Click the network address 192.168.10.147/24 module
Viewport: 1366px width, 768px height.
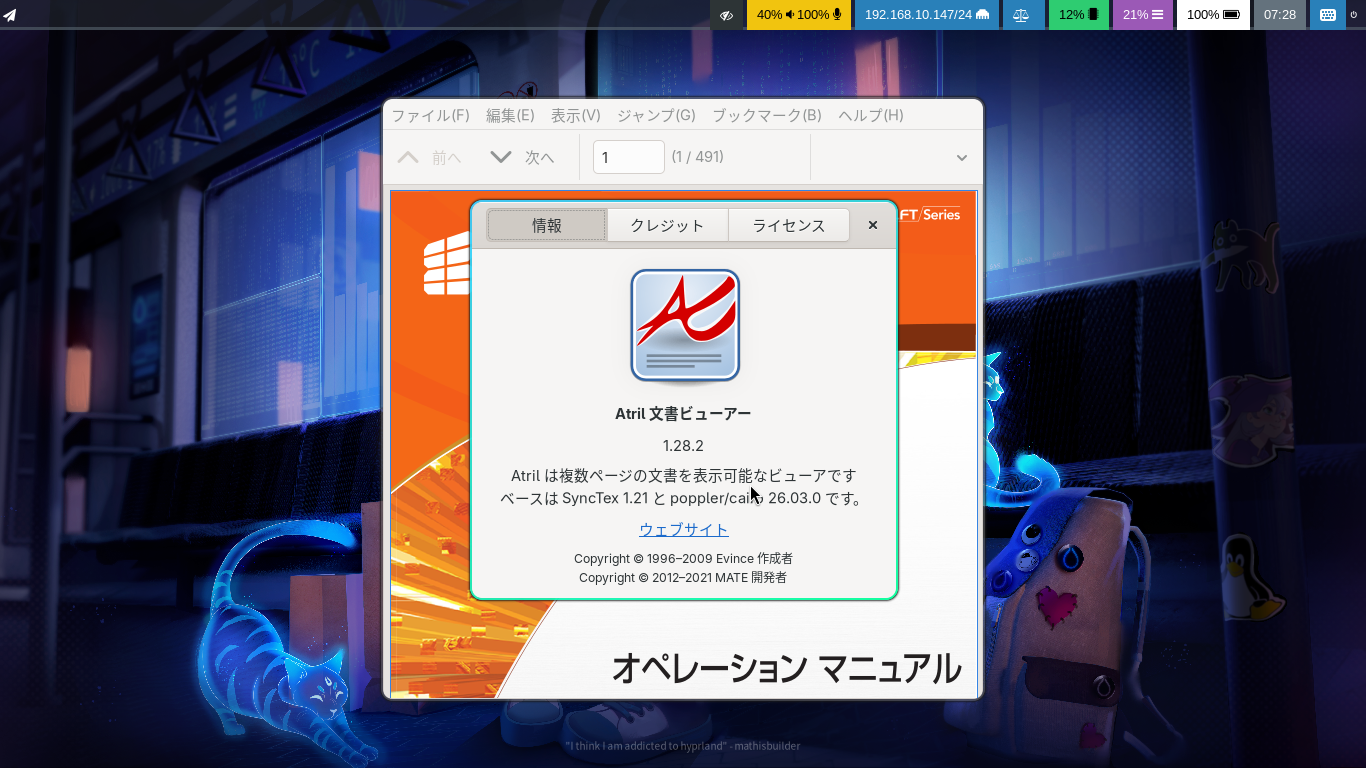coord(927,15)
